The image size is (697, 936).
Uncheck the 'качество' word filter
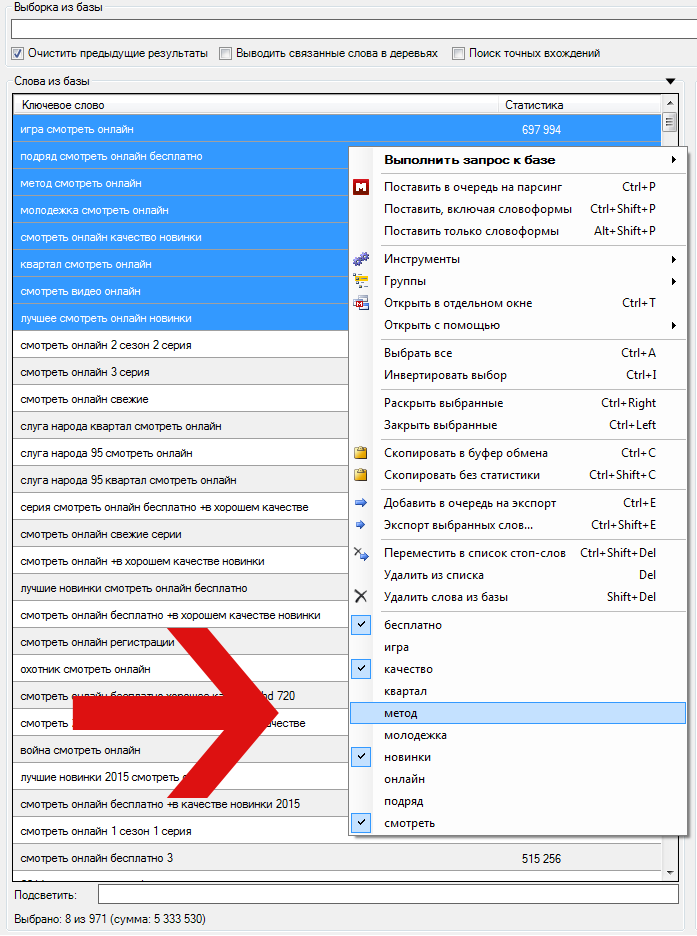pos(361,669)
